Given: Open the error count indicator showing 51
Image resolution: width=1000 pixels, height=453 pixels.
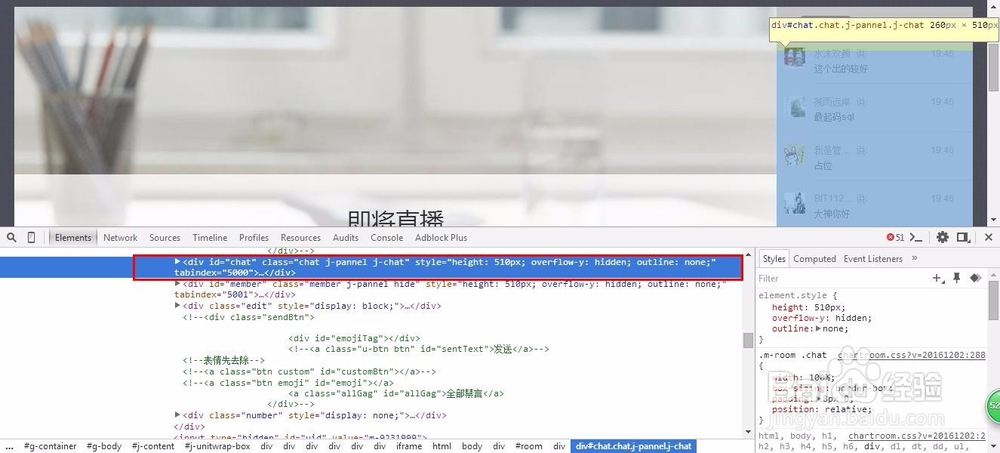Looking at the screenshot, I should (895, 237).
